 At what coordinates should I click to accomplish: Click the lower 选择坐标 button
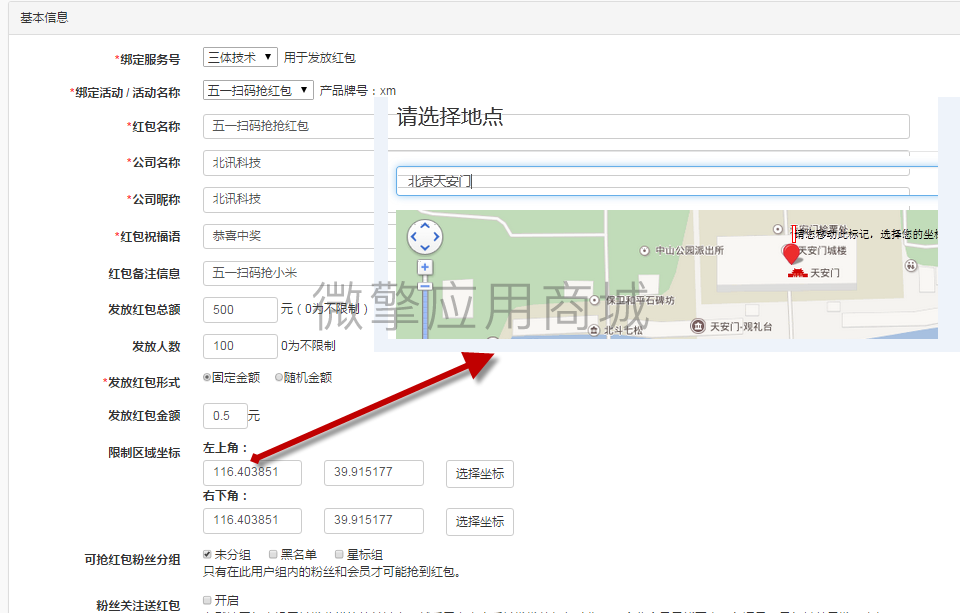pyautogui.click(x=479, y=521)
